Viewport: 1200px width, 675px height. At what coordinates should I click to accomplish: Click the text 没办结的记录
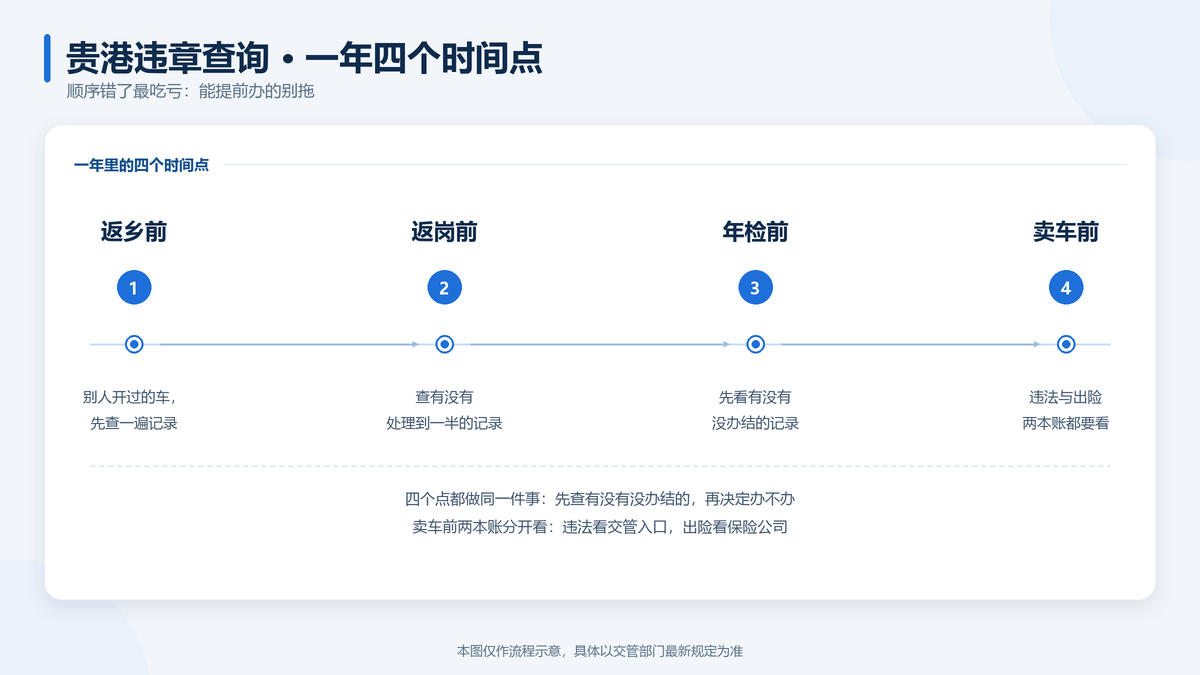[755, 423]
